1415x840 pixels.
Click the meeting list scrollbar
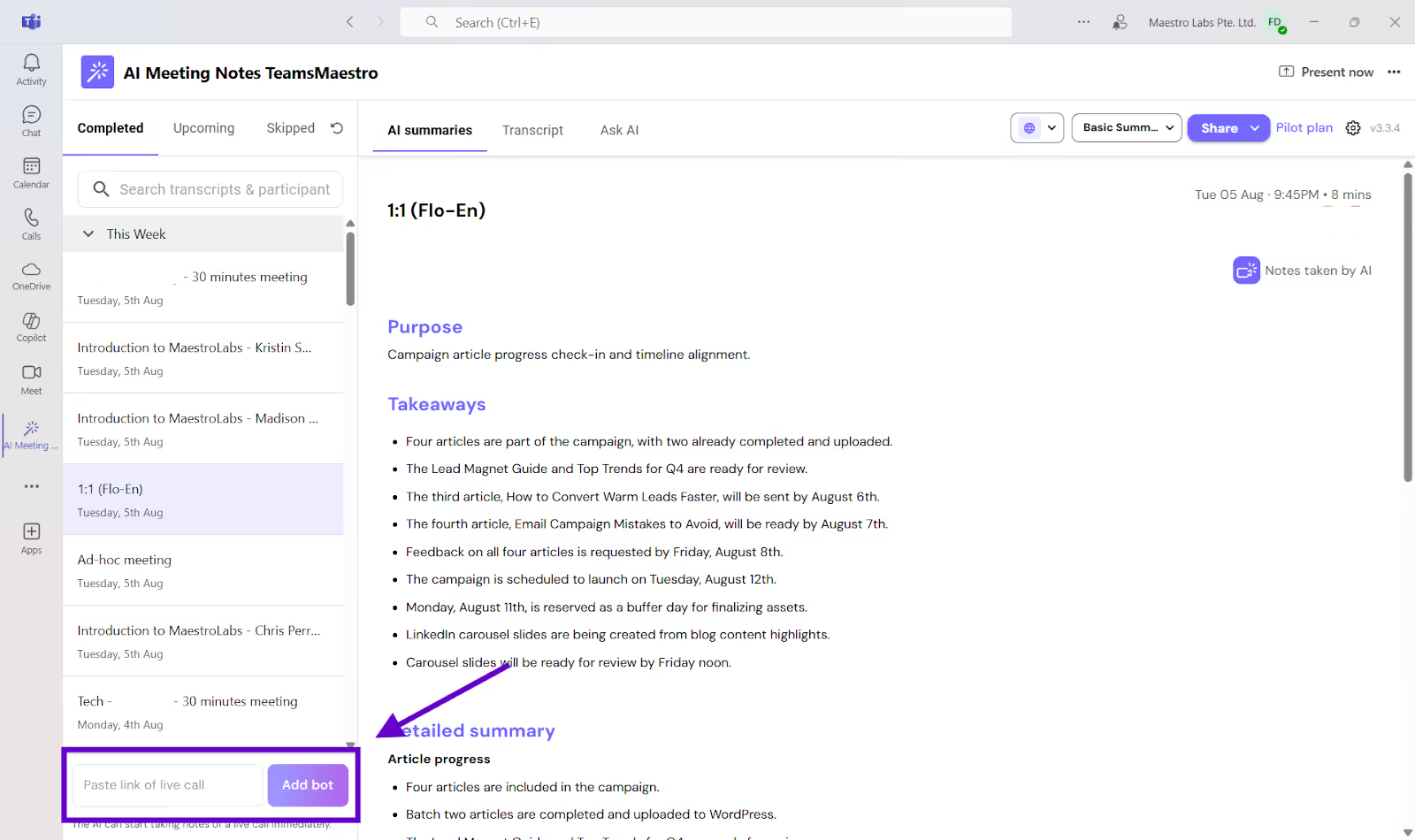pyautogui.click(x=350, y=269)
